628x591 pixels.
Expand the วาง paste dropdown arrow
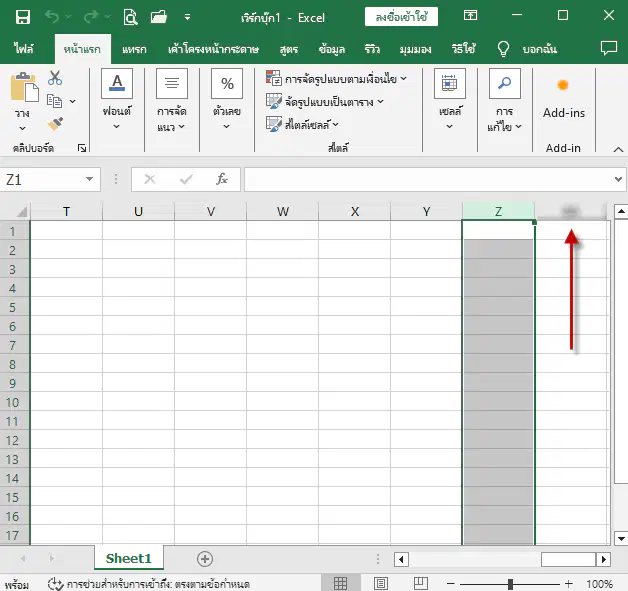(x=22, y=129)
